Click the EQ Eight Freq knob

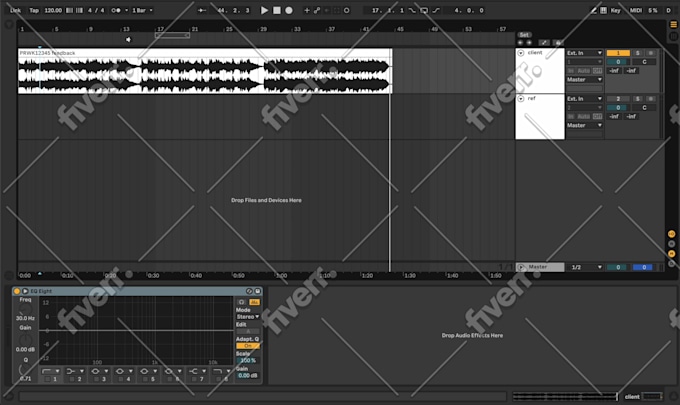(25, 309)
